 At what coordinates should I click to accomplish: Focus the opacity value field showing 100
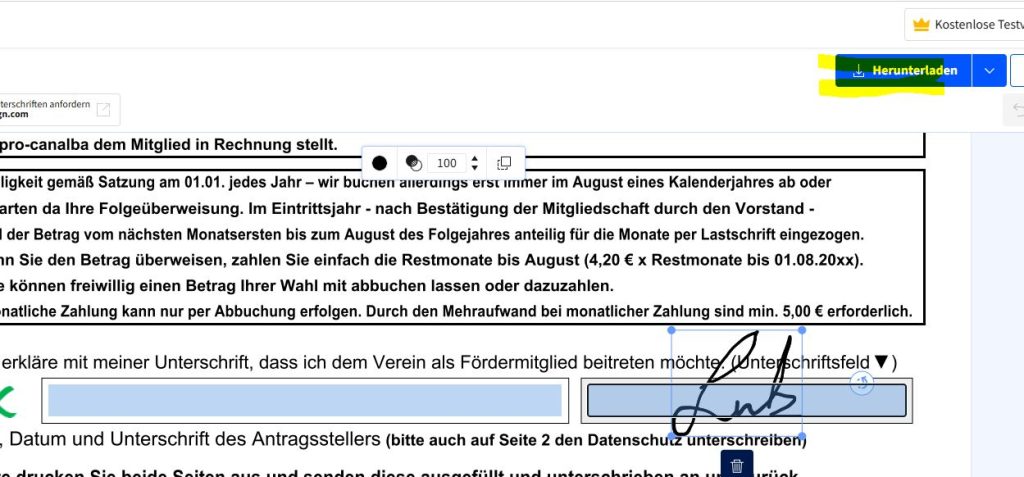pyautogui.click(x=446, y=163)
